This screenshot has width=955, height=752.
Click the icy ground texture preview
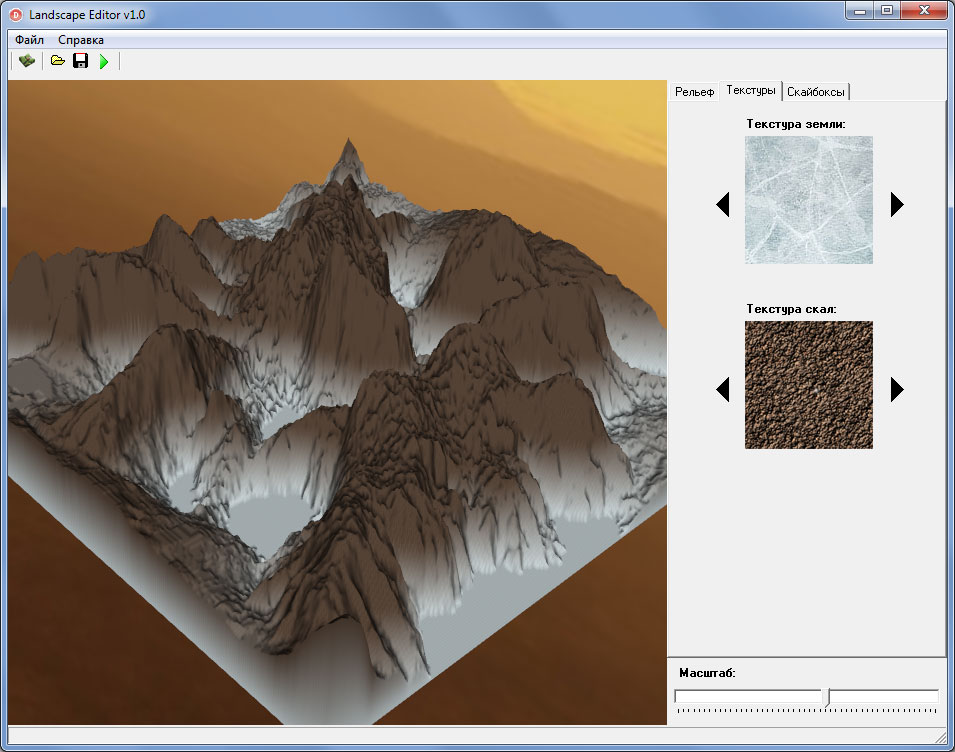point(809,200)
